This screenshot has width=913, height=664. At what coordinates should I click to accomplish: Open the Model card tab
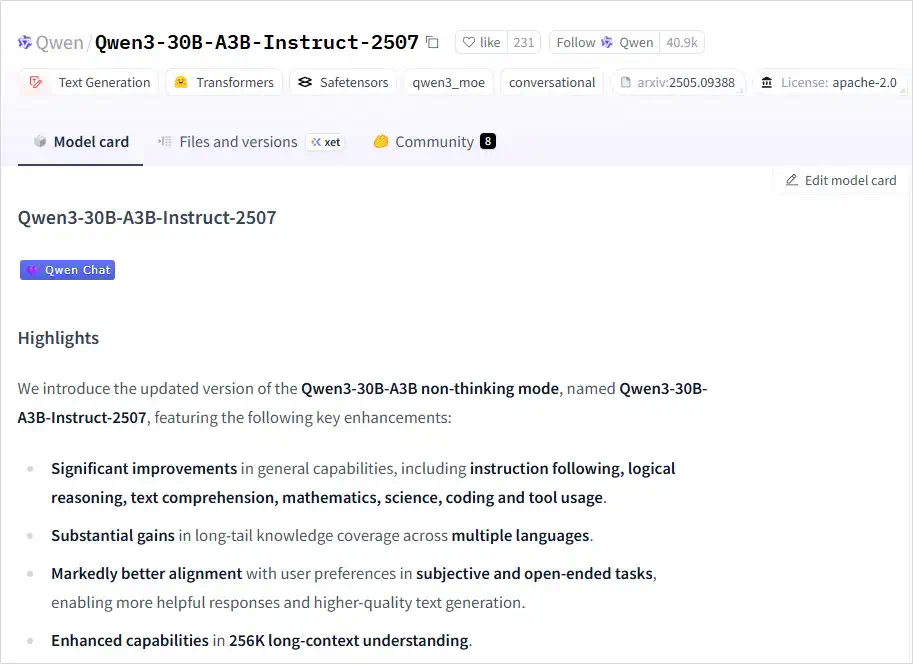click(80, 142)
